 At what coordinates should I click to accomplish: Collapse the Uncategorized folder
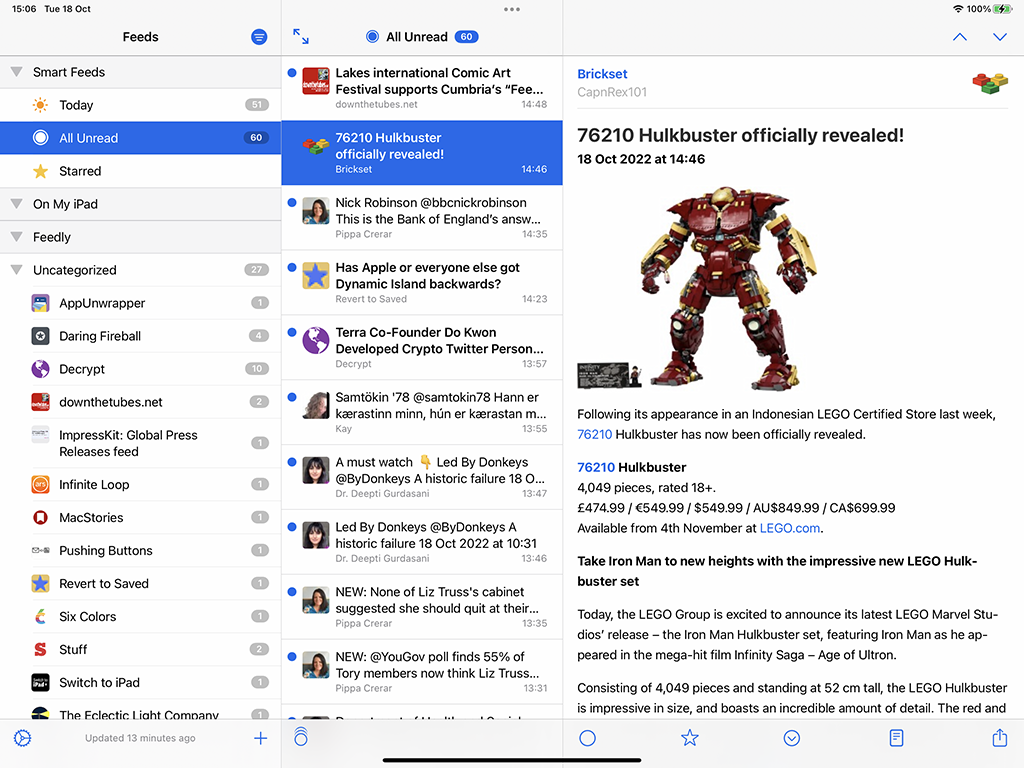click(17, 270)
